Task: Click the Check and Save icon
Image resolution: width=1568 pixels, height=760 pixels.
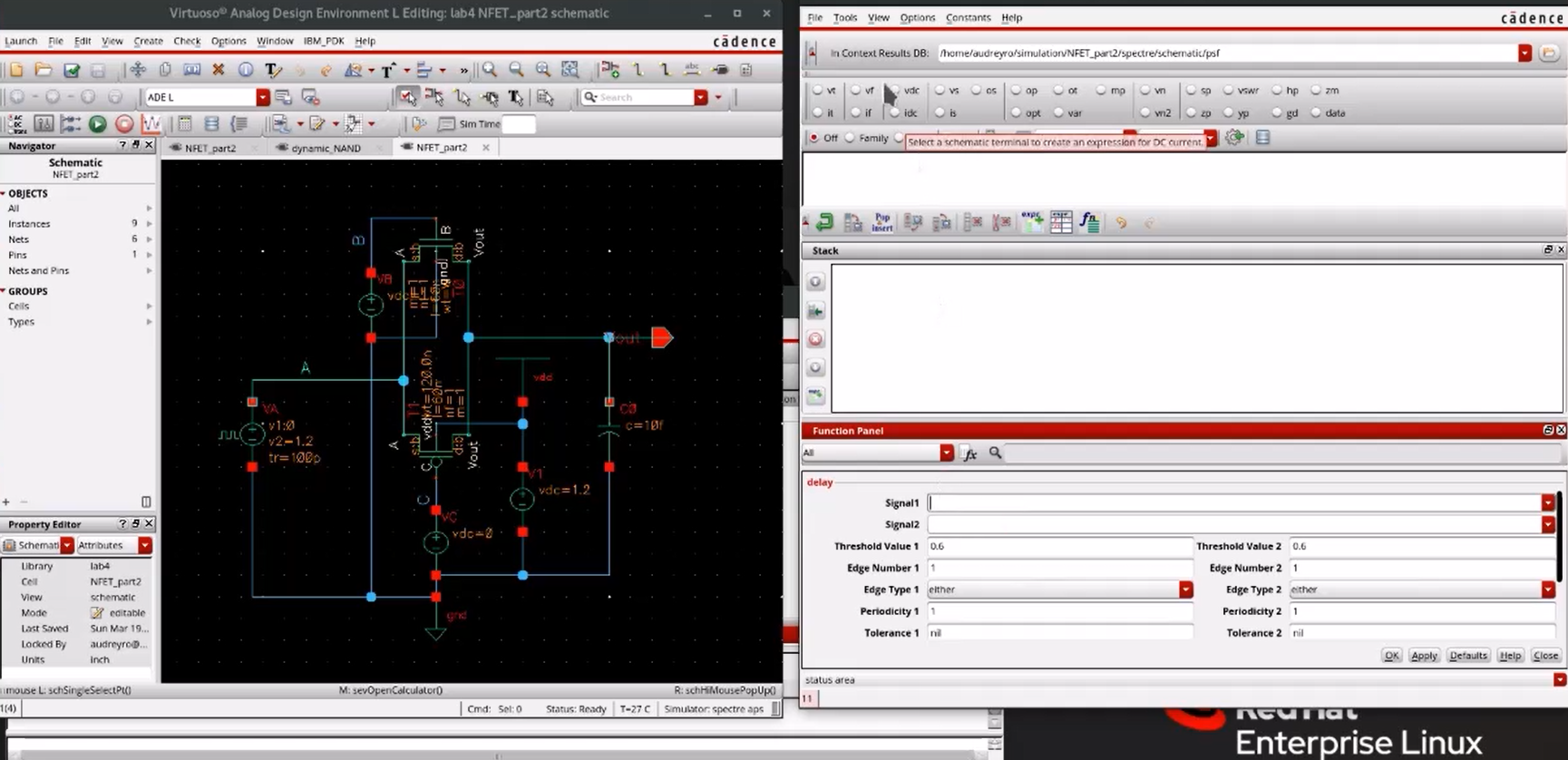Action: 72,70
